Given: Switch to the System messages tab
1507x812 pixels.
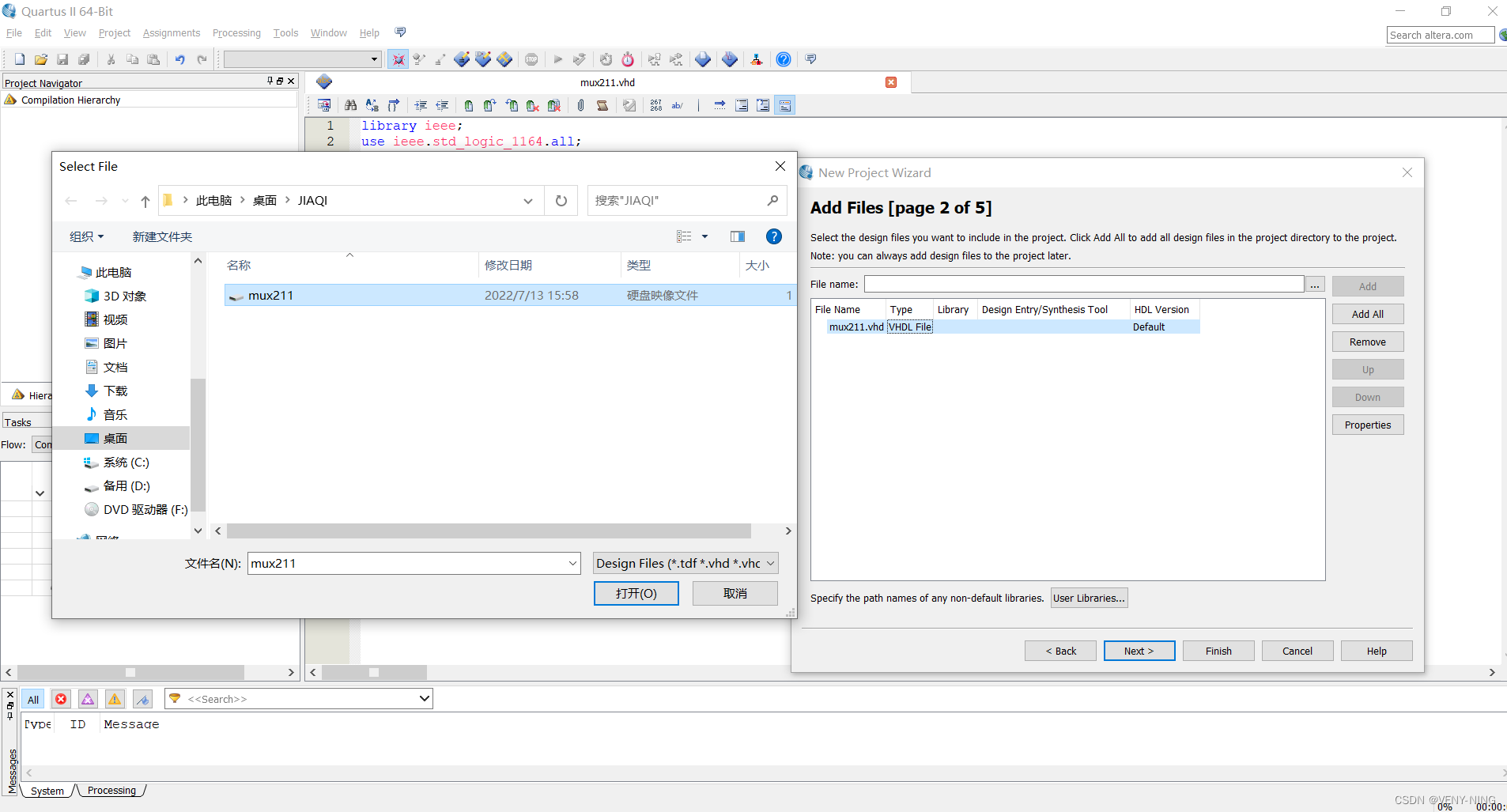Looking at the screenshot, I should (x=47, y=791).
